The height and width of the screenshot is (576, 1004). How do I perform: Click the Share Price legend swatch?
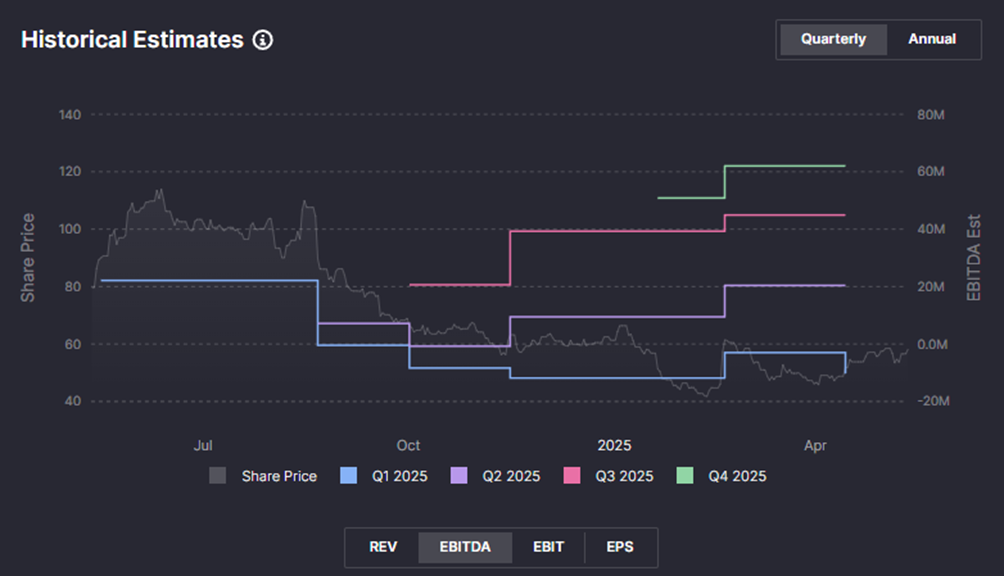point(218,476)
